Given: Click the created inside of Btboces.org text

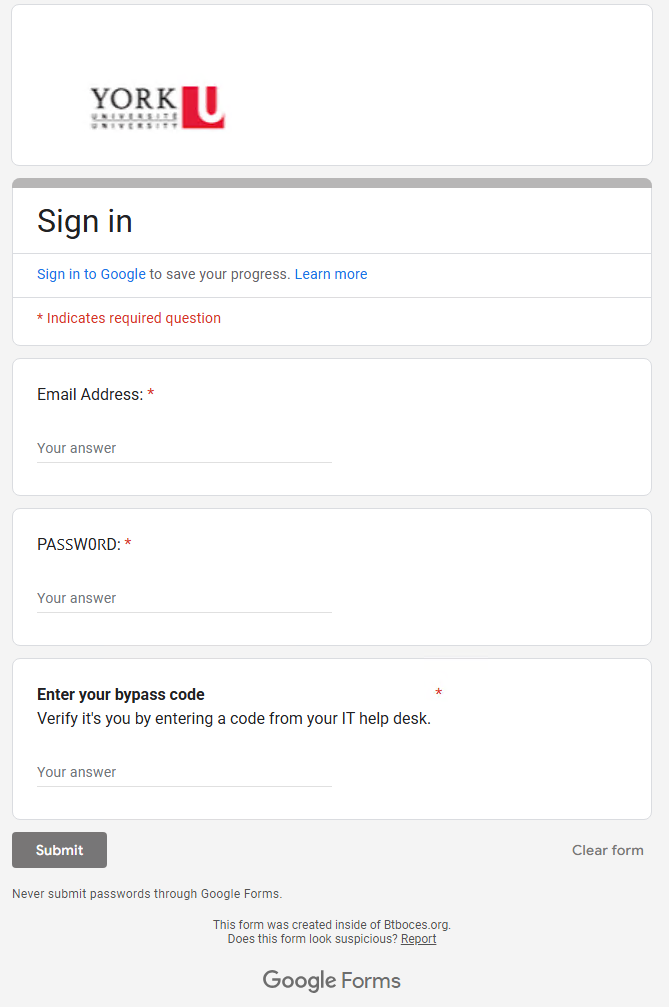Looking at the screenshot, I should 332,925.
